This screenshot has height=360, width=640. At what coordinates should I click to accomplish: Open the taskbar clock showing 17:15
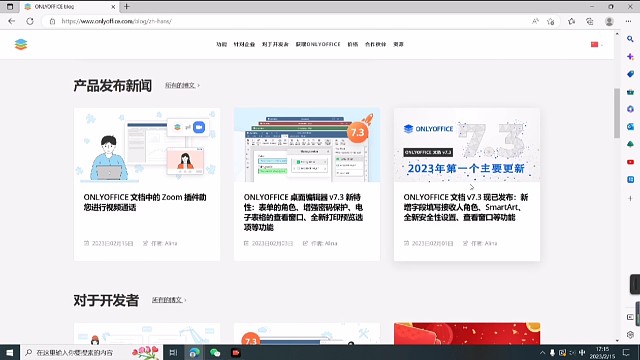tap(602, 353)
